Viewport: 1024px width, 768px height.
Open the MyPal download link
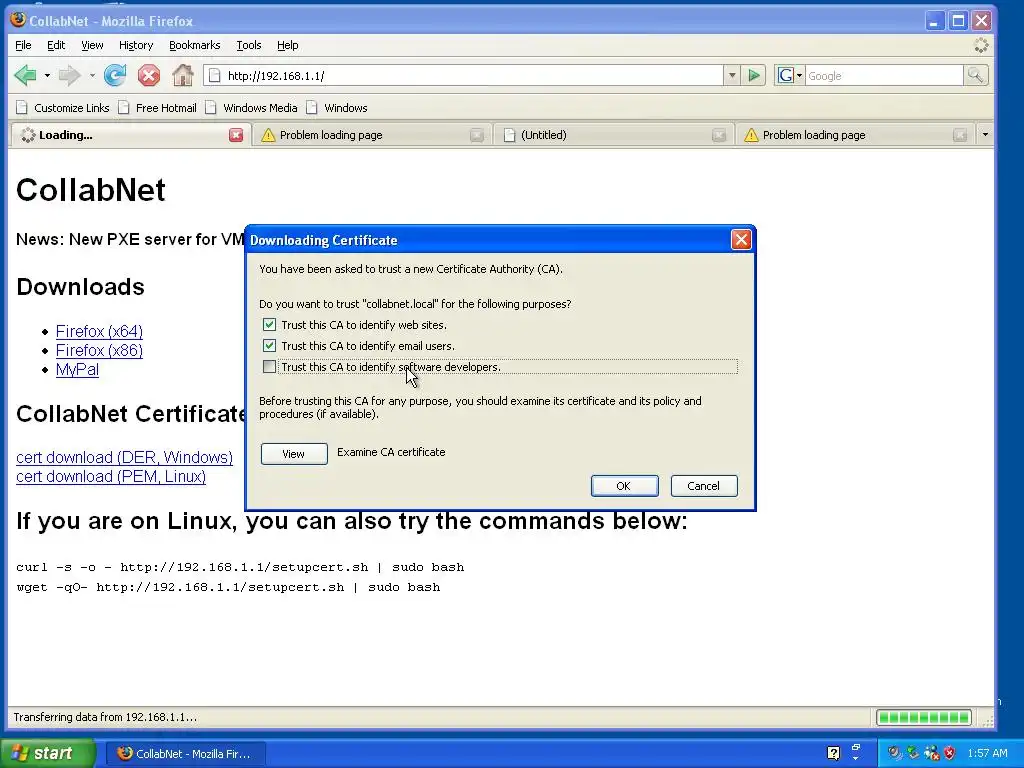pos(77,369)
